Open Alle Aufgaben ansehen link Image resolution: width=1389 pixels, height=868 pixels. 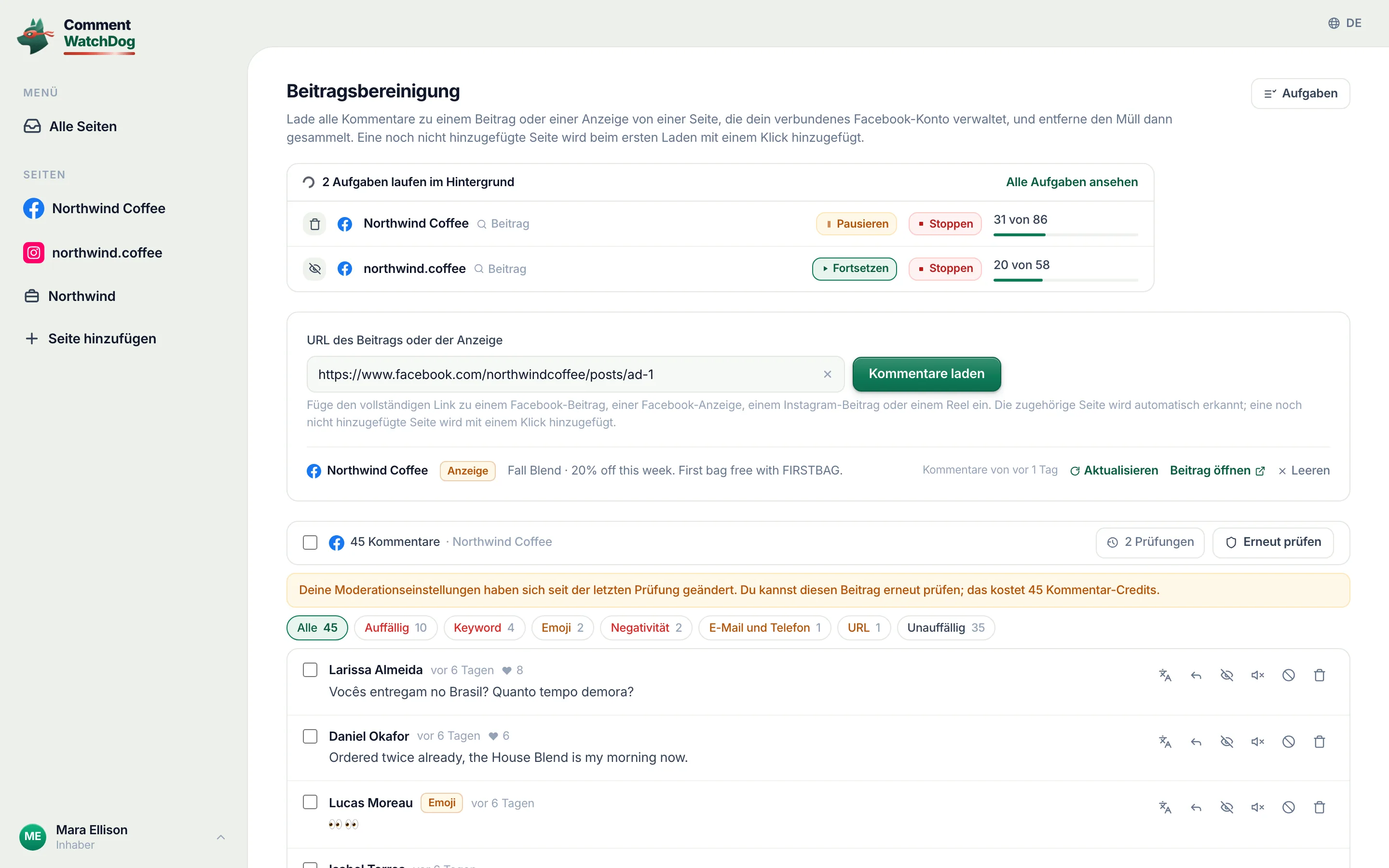tap(1071, 182)
